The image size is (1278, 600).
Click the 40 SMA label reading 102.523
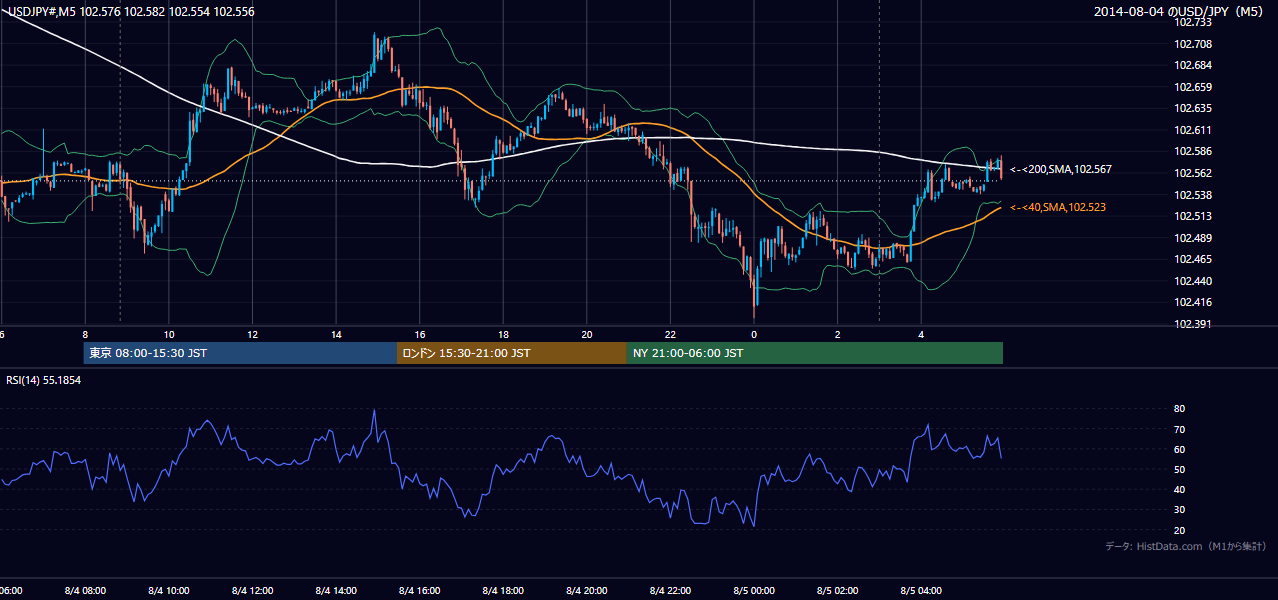(x=1060, y=207)
